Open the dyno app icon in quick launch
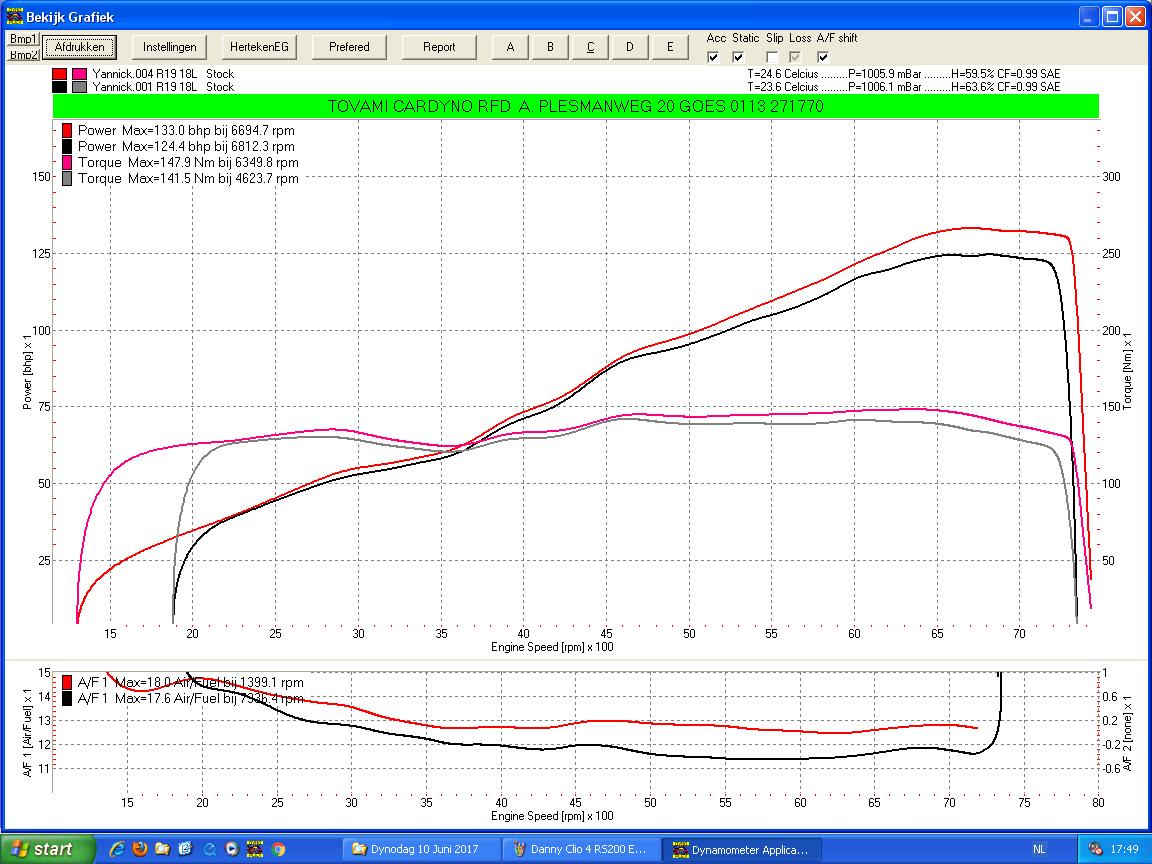This screenshot has height=864, width=1152. click(x=254, y=849)
